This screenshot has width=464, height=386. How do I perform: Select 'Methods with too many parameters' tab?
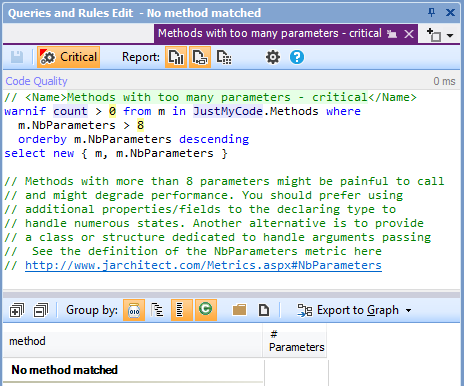click(269, 33)
